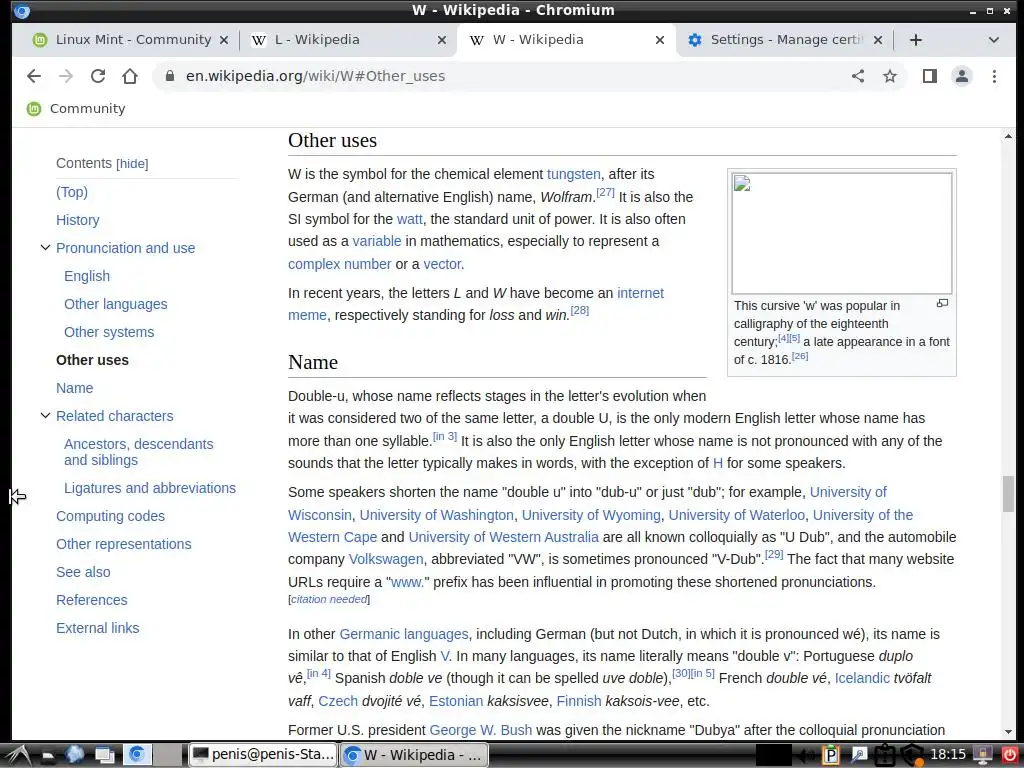Image resolution: width=1024 pixels, height=768 pixels.
Task: Open citation needed note link
Action: [x=329, y=600]
